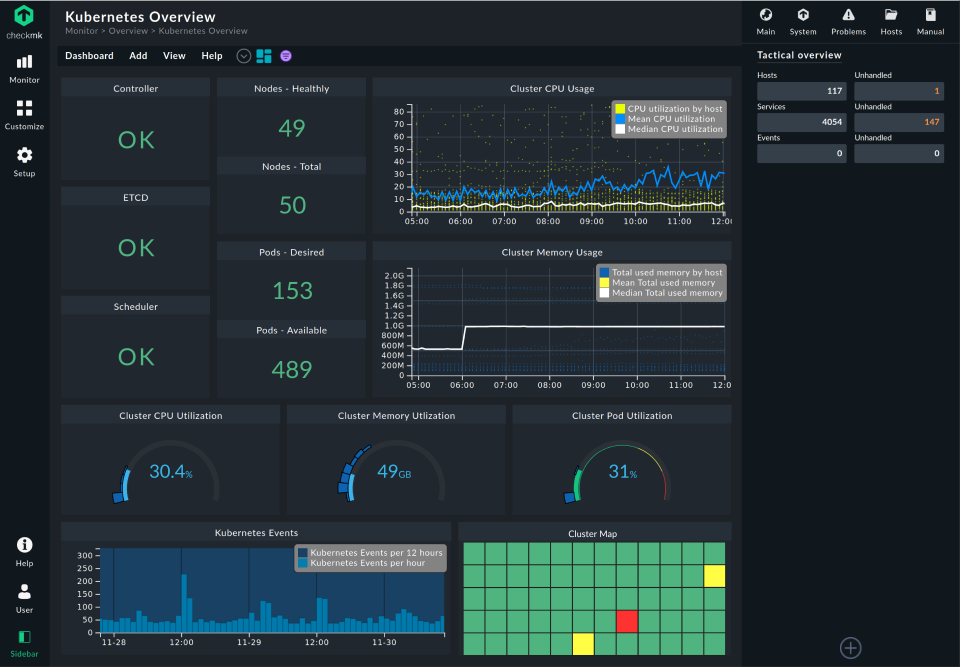
Task: Expand the menu bar chevron button
Action: pyautogui.click(x=243, y=56)
